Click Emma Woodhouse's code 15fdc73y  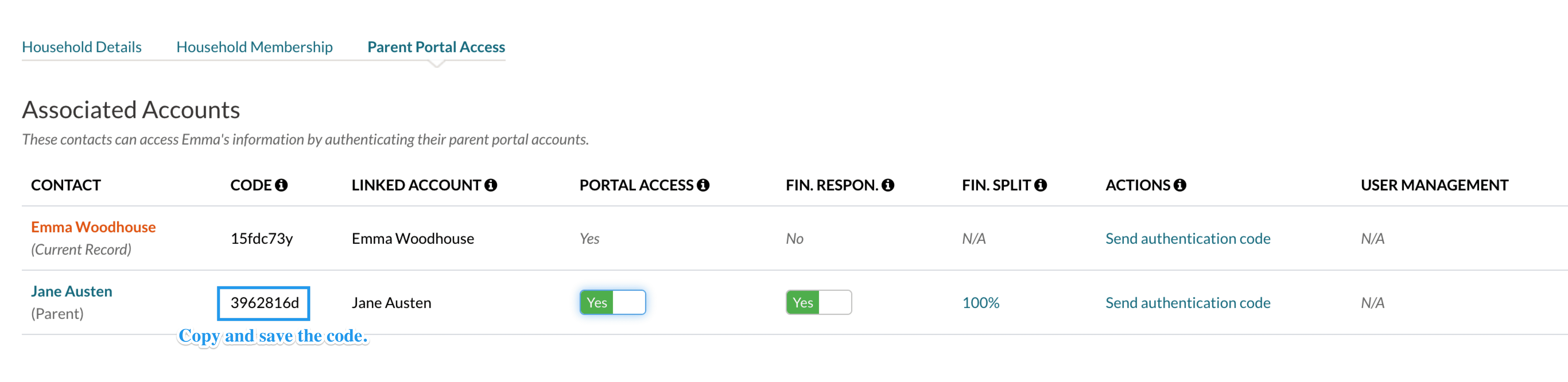261,238
